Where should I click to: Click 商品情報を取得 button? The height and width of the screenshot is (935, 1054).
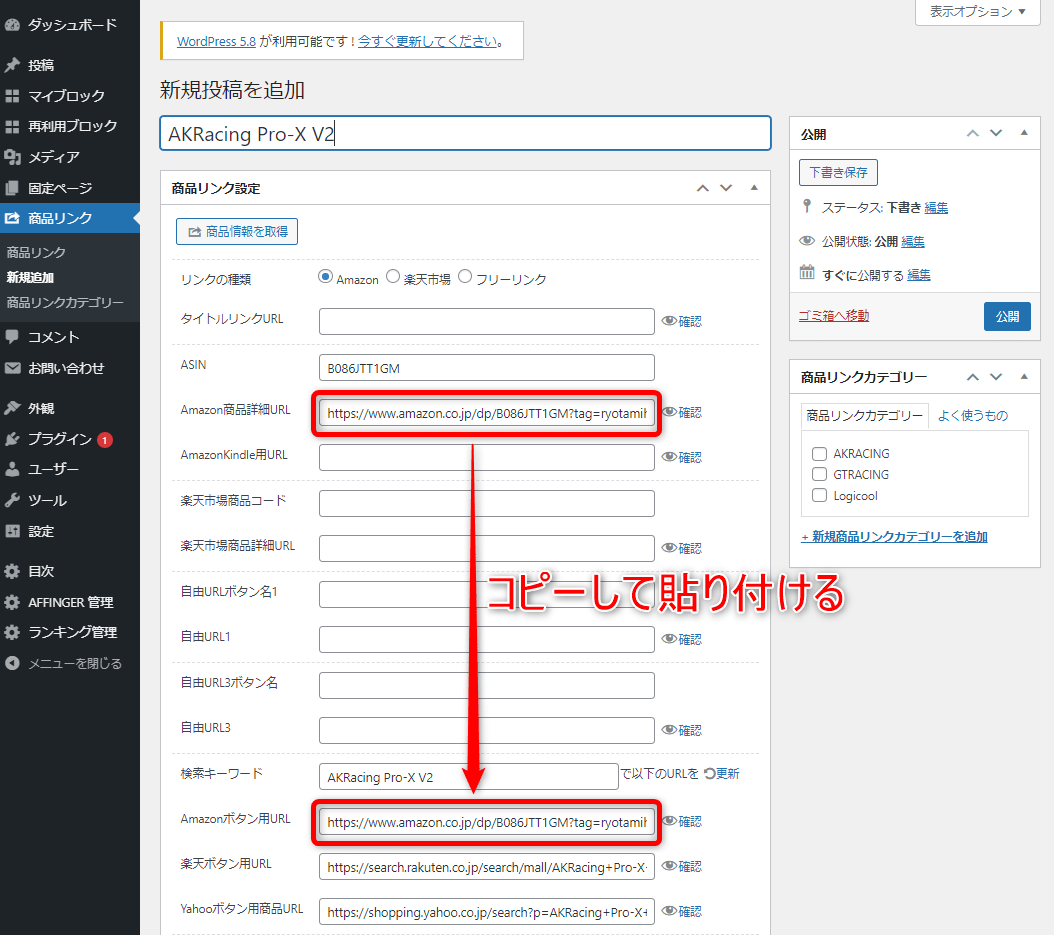click(x=237, y=232)
